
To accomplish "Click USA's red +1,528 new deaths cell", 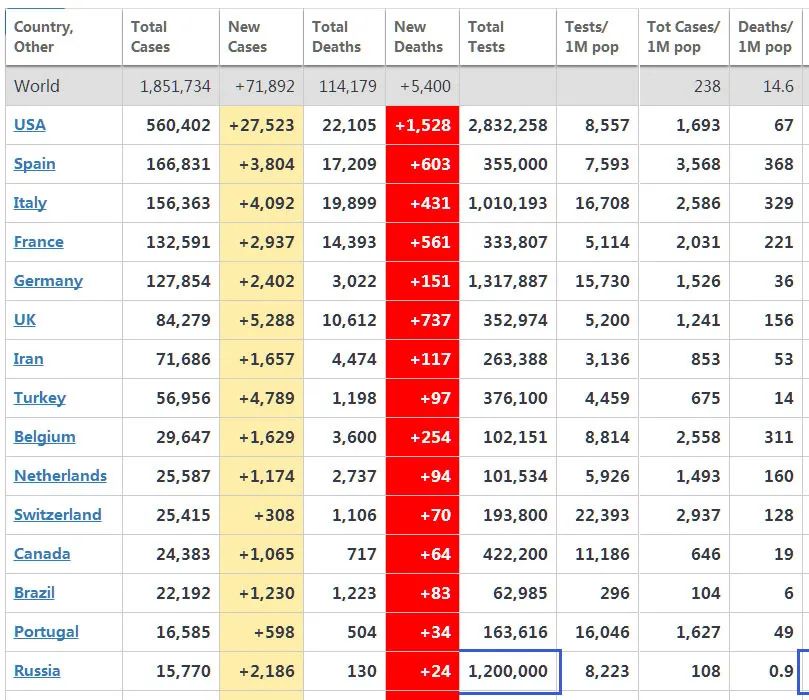I will 423,125.
